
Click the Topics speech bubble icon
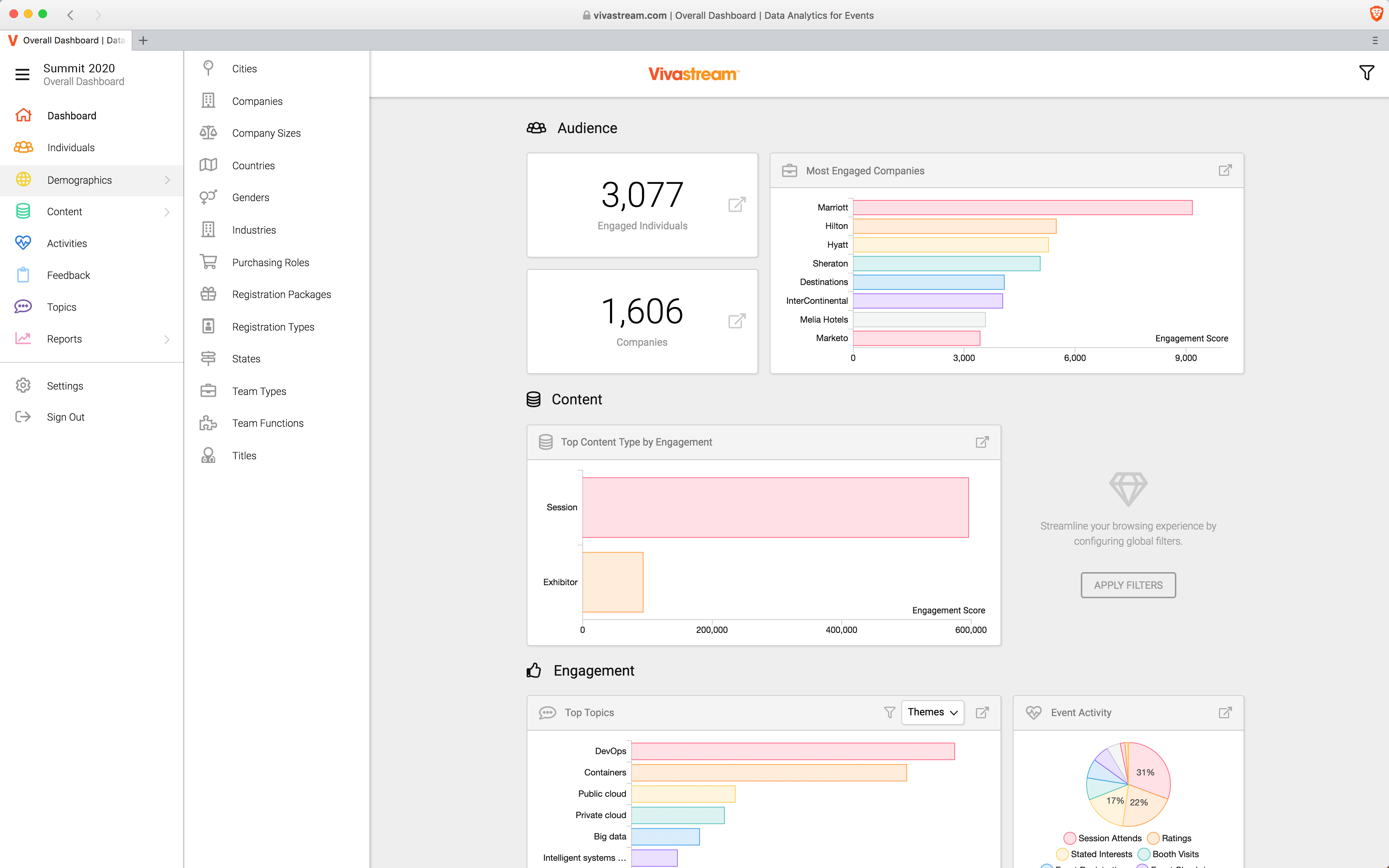tap(23, 307)
